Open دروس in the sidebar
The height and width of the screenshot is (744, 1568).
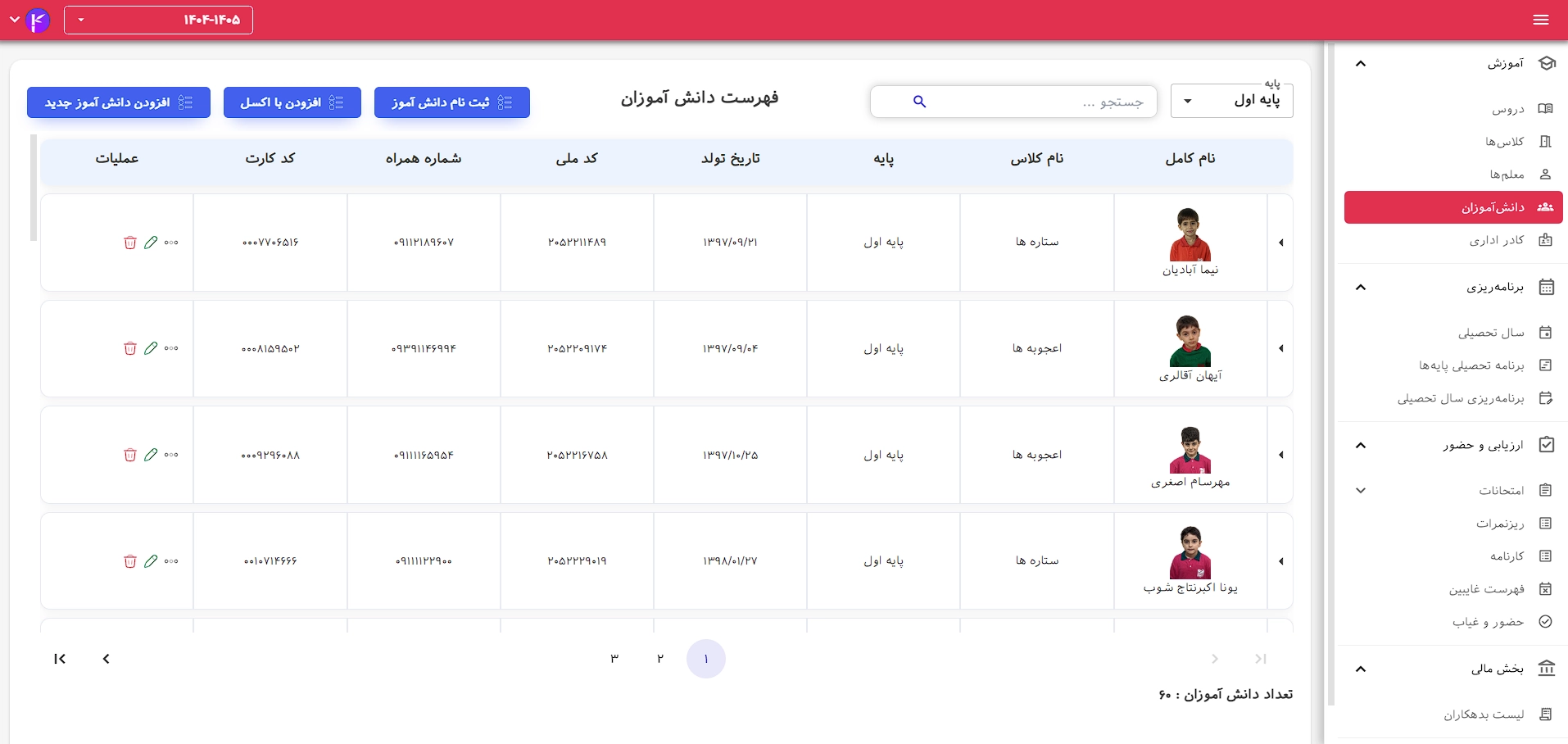[1452, 109]
